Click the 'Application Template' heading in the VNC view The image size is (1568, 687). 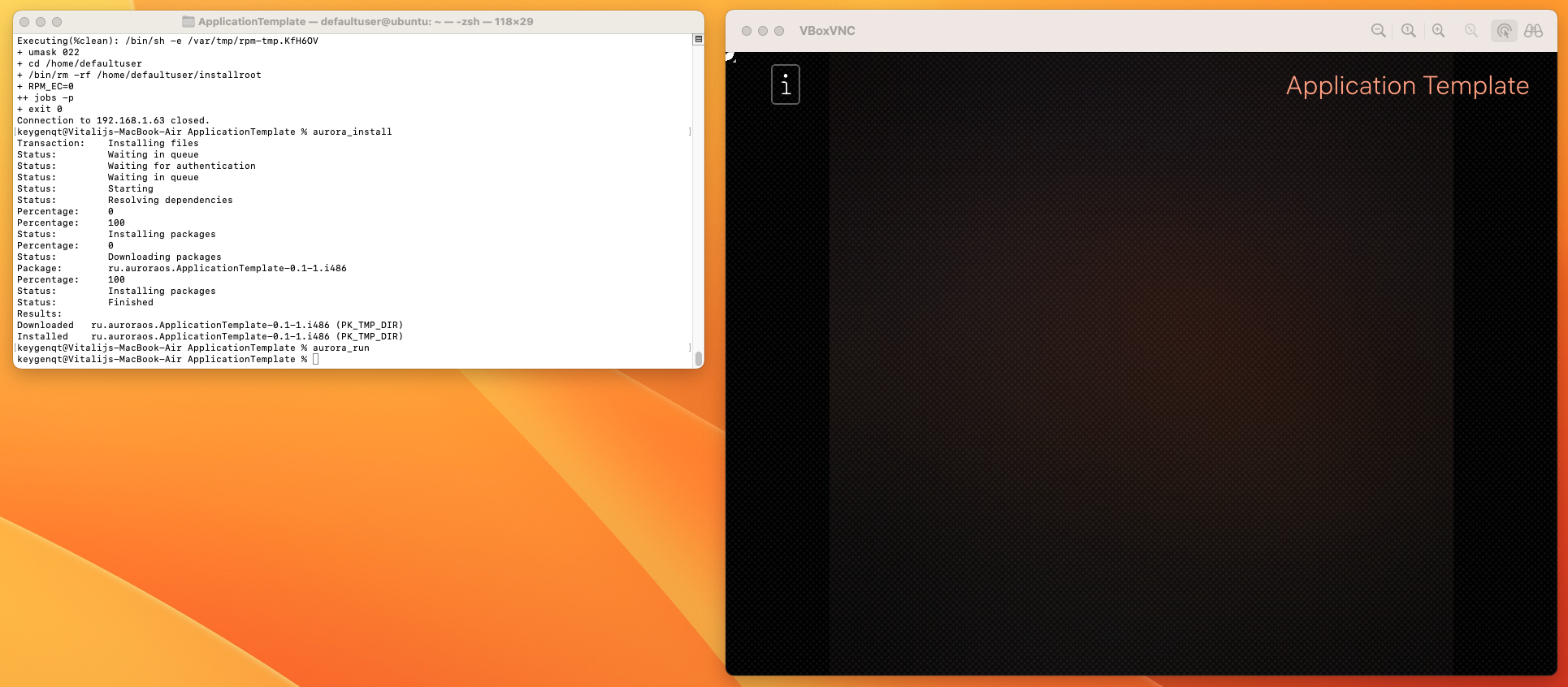point(1407,85)
